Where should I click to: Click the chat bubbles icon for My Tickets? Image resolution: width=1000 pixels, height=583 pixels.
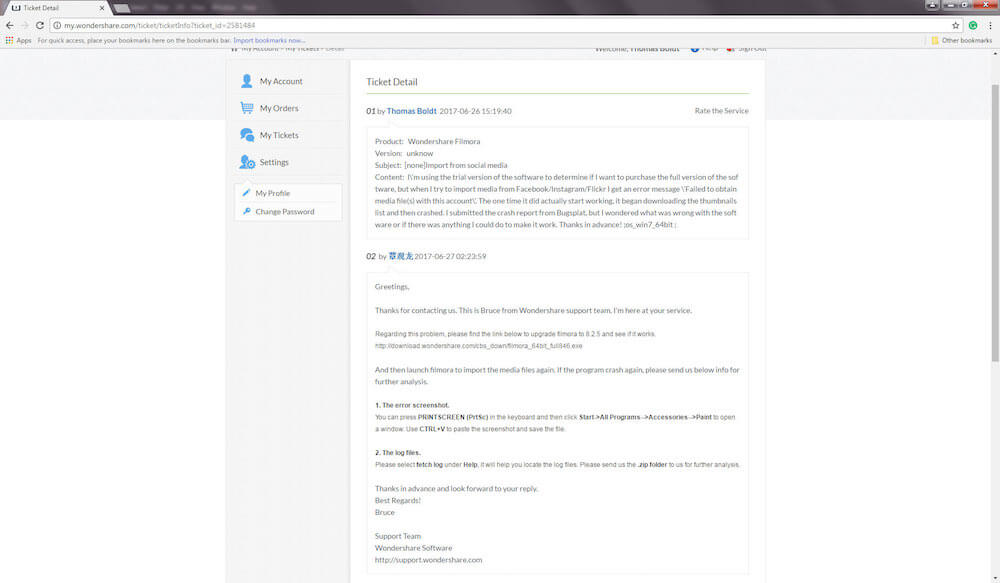point(247,135)
